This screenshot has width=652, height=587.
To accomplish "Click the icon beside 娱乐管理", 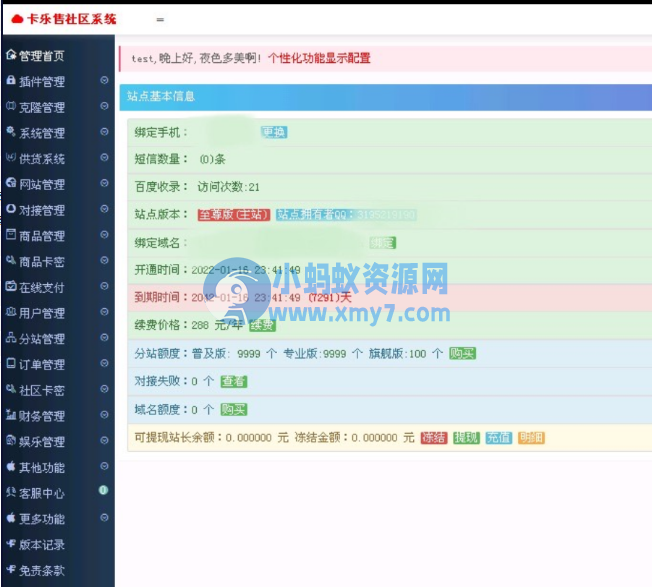I will coord(11,440).
